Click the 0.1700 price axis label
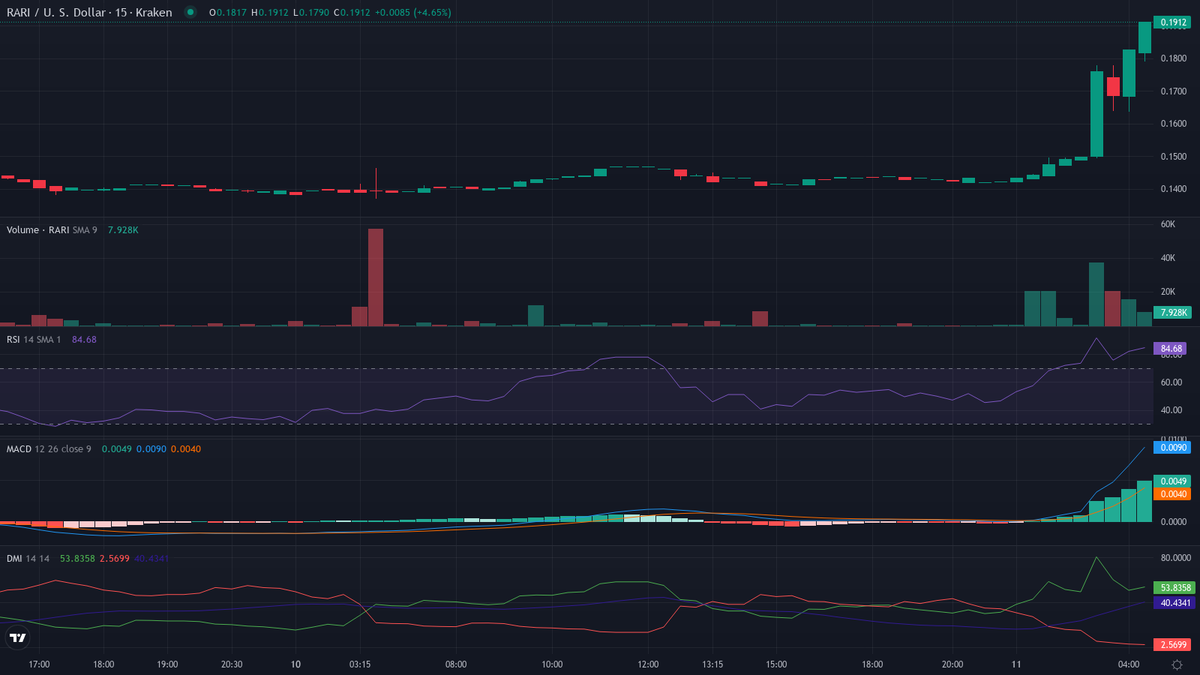Screen dimensions: 1200x675 [1174, 91]
